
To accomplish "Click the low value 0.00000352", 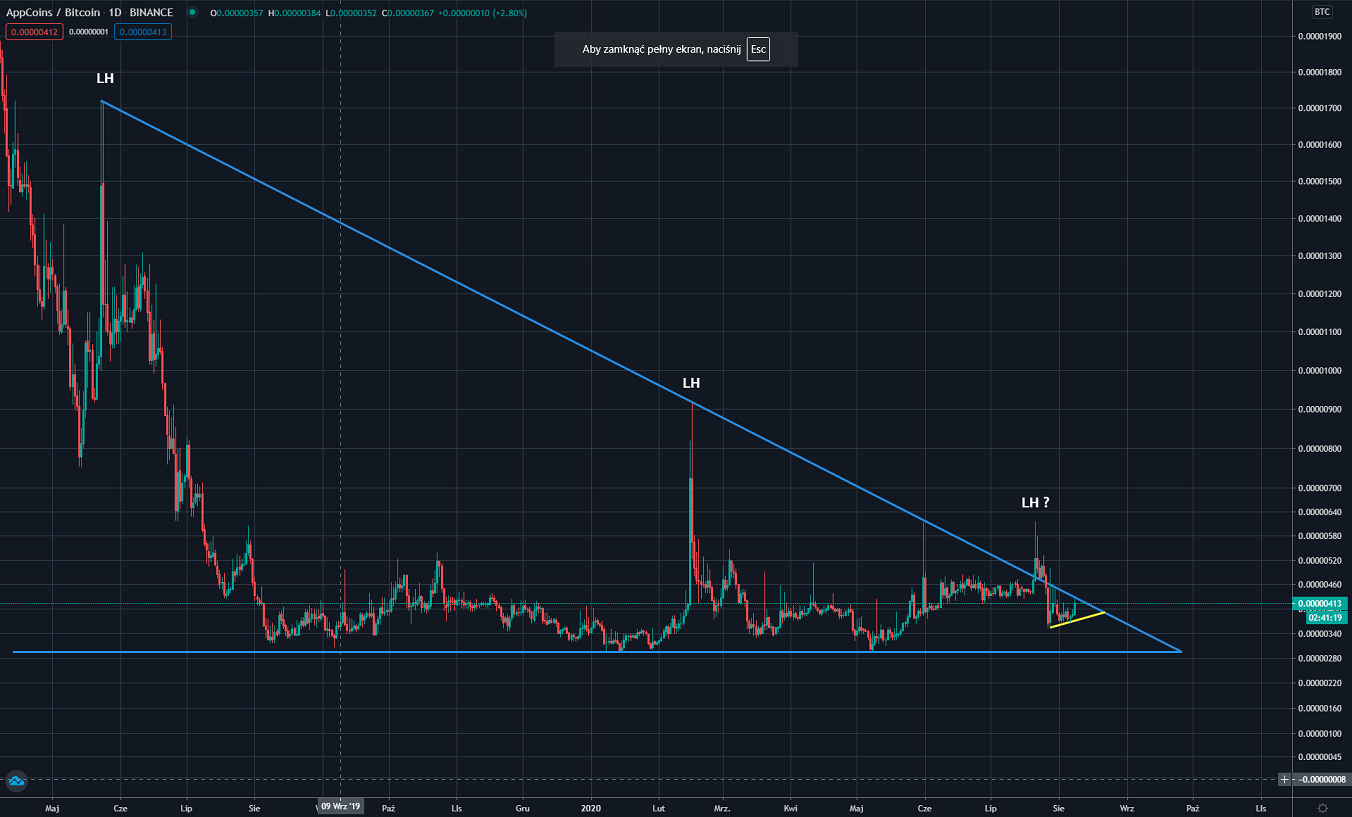I will pos(353,12).
